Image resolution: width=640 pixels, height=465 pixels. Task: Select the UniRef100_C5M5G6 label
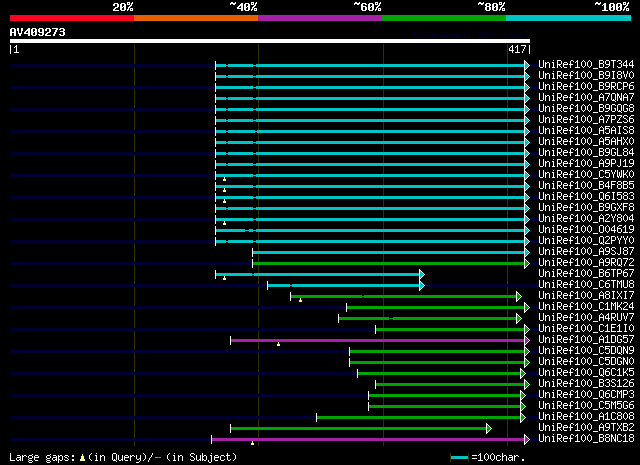click(586, 406)
